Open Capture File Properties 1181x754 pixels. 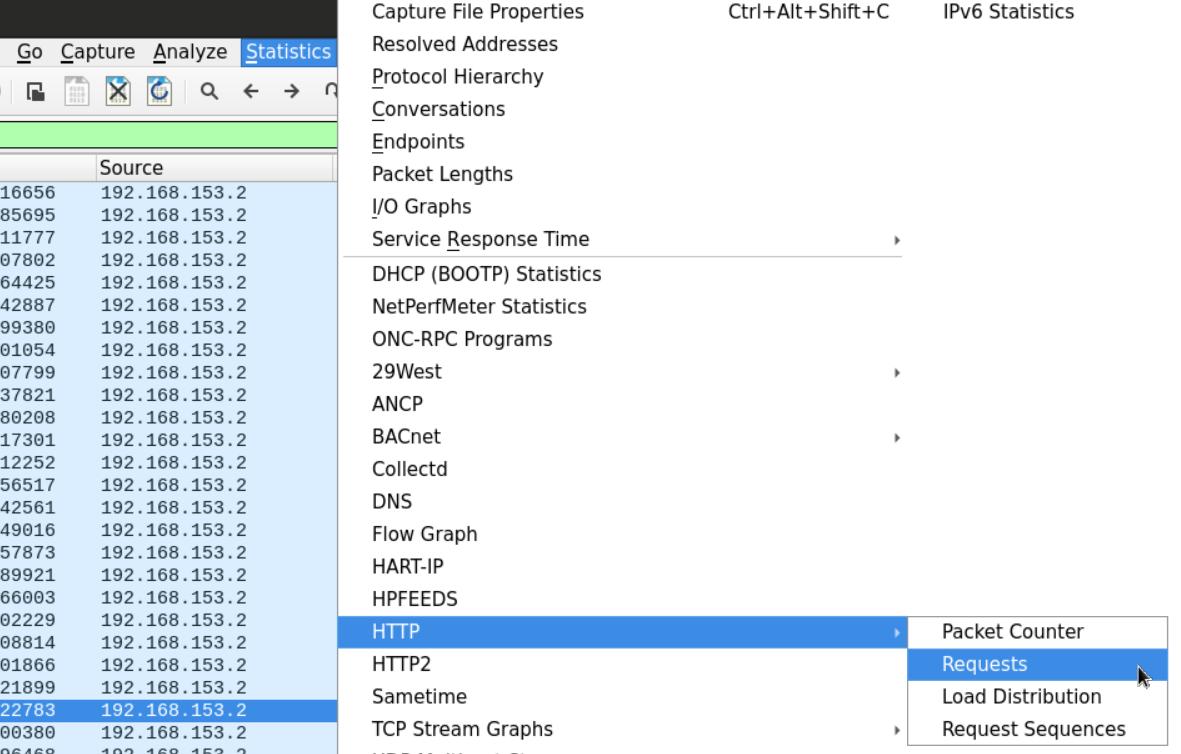478,12
